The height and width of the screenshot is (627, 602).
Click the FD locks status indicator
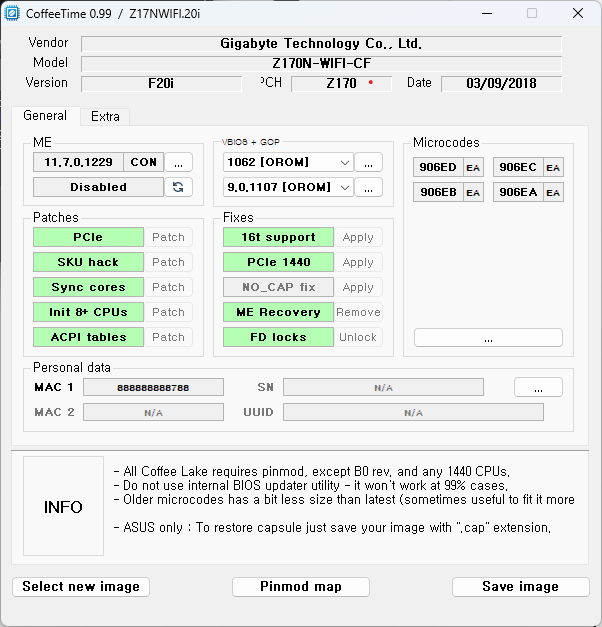coord(278,337)
